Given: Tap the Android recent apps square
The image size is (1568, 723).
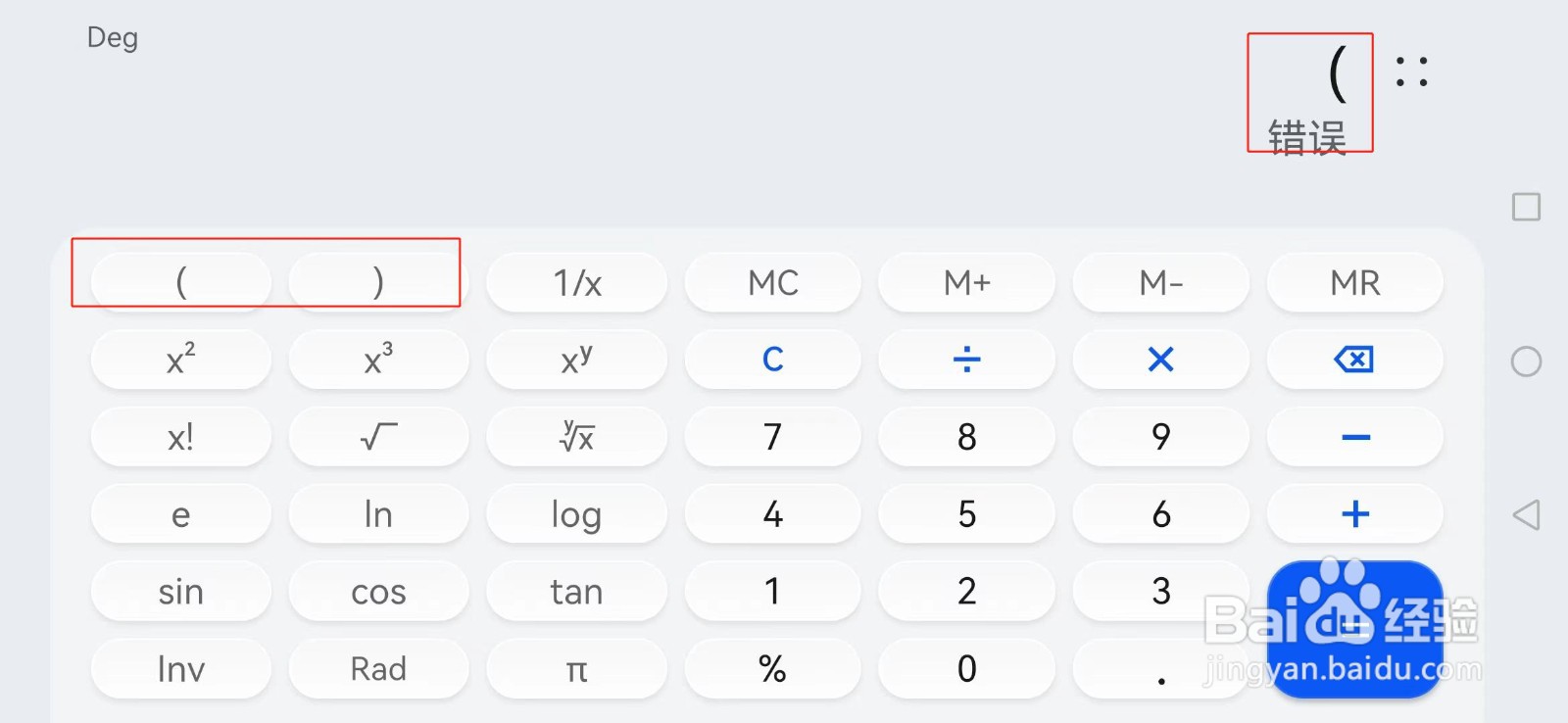Looking at the screenshot, I should (1526, 207).
